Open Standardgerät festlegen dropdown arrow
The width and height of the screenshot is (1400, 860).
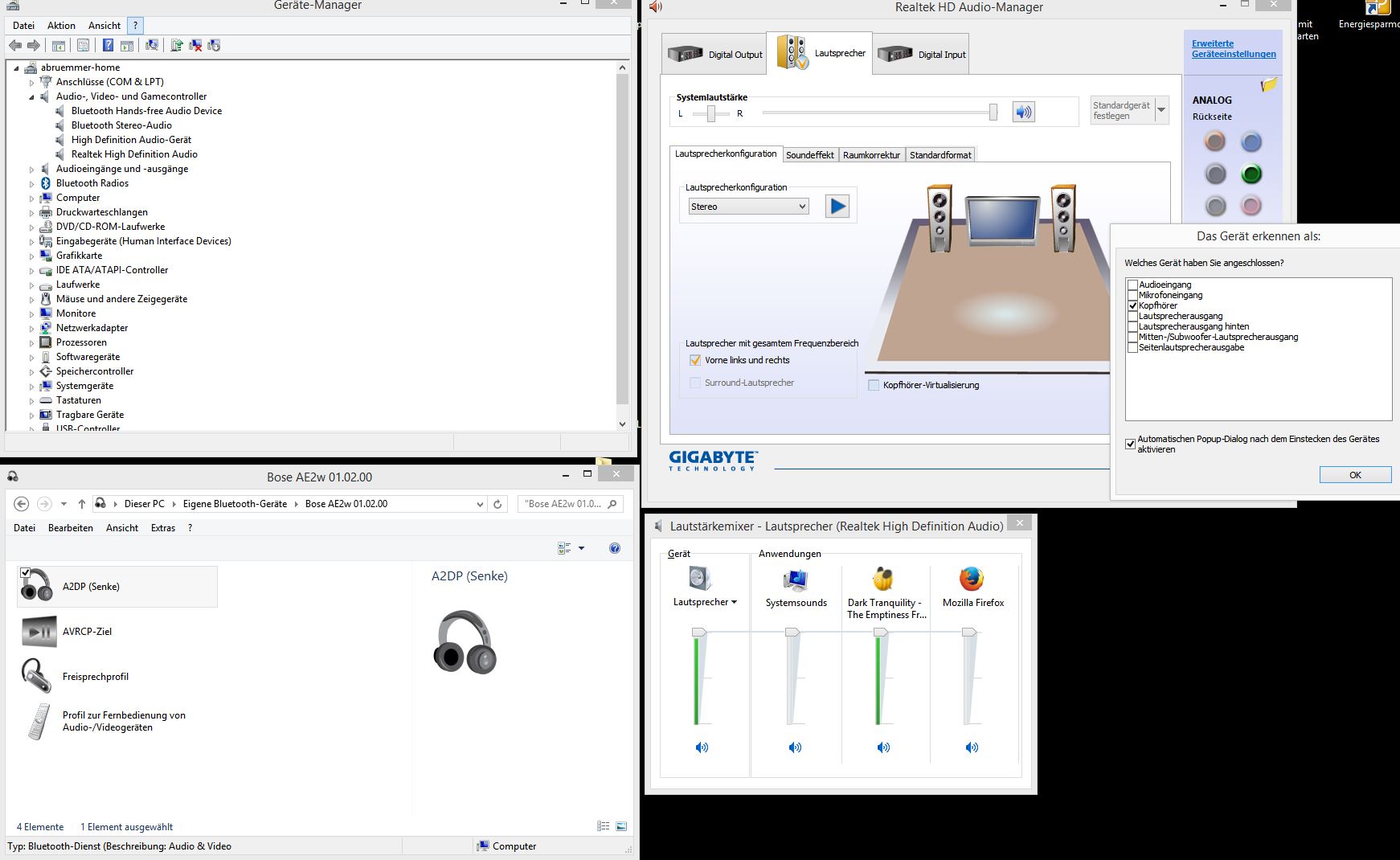pos(1161,109)
